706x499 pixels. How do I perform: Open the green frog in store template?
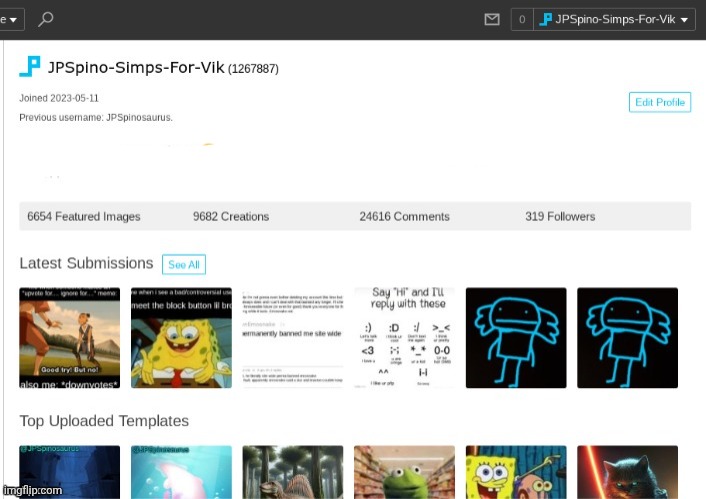coord(404,472)
